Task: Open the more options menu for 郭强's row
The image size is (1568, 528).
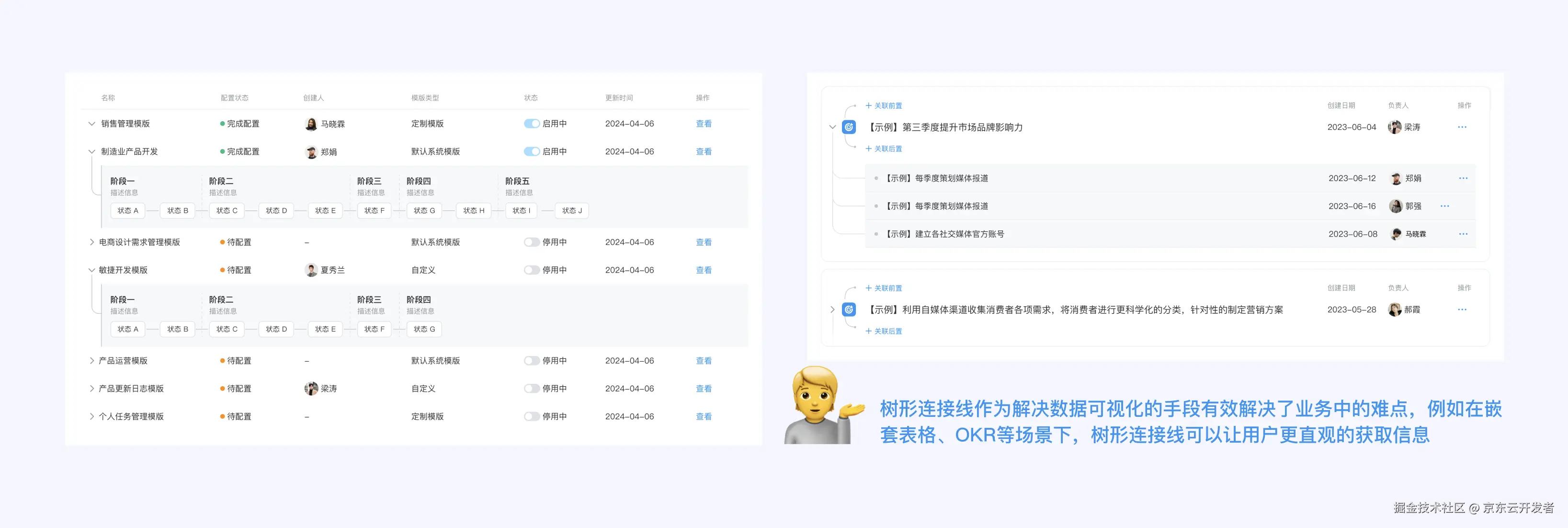Action: 1444,207
